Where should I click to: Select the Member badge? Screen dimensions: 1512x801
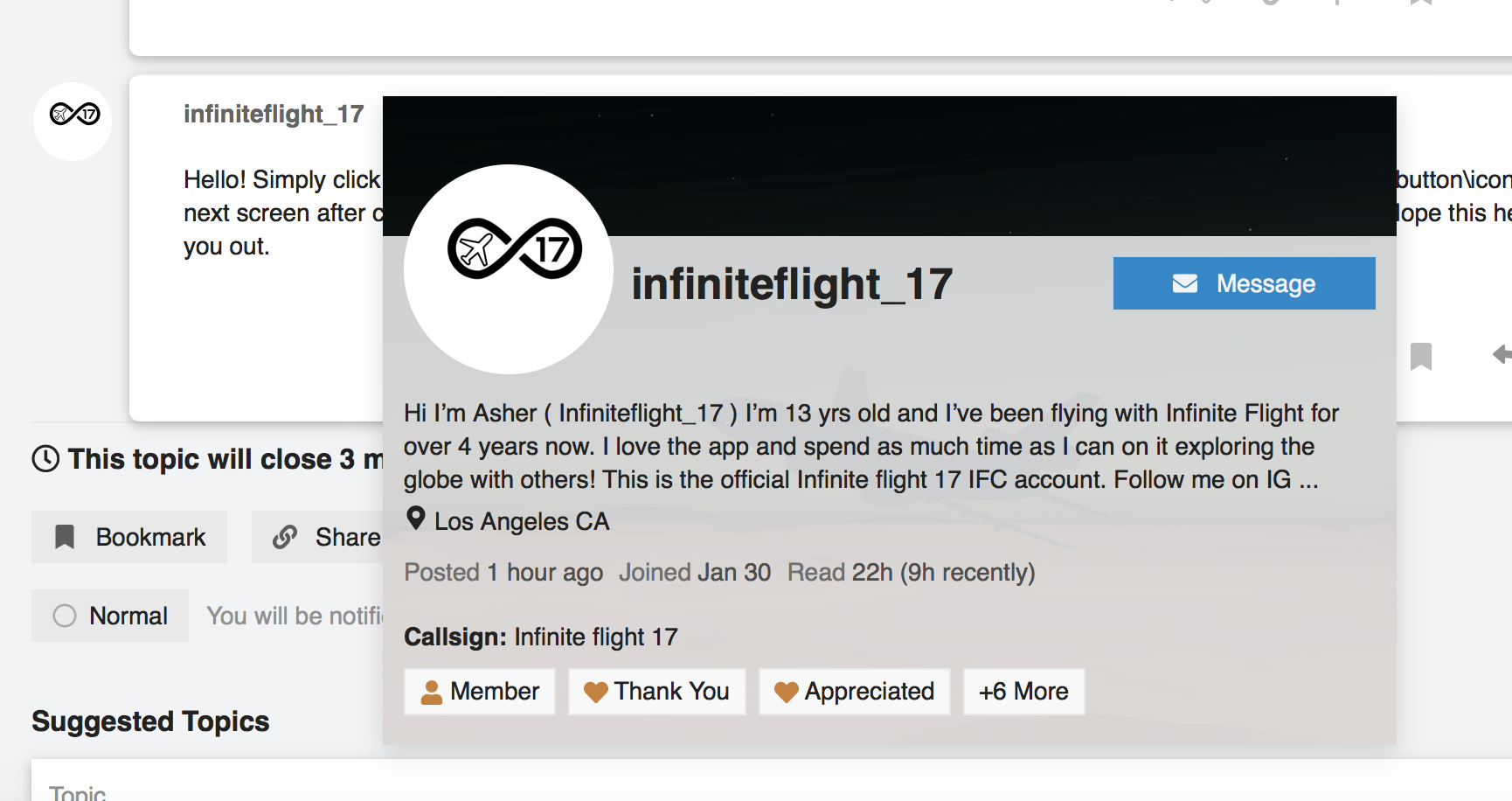(x=480, y=692)
